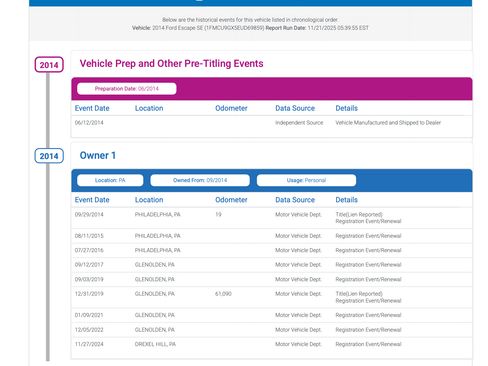
Task: Click Registration Event/Renewal in the 09/03/2019 row
Action: [x=368, y=279]
